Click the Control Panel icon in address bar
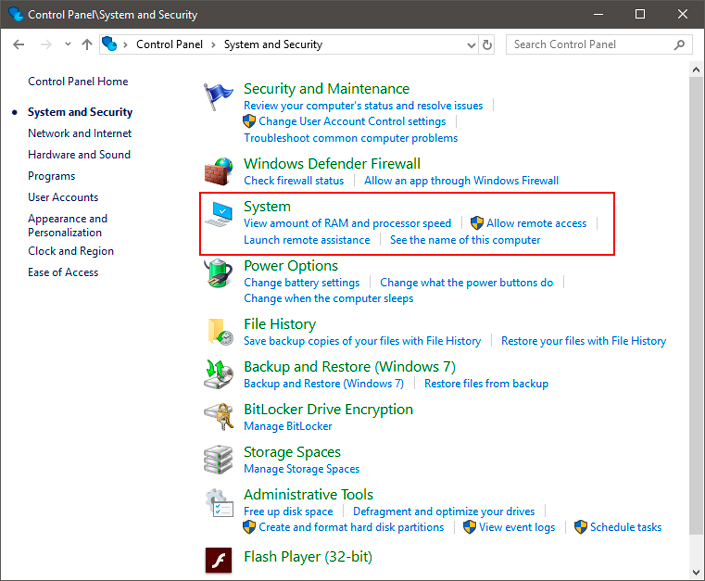Image resolution: width=705 pixels, height=581 pixels. (109, 44)
